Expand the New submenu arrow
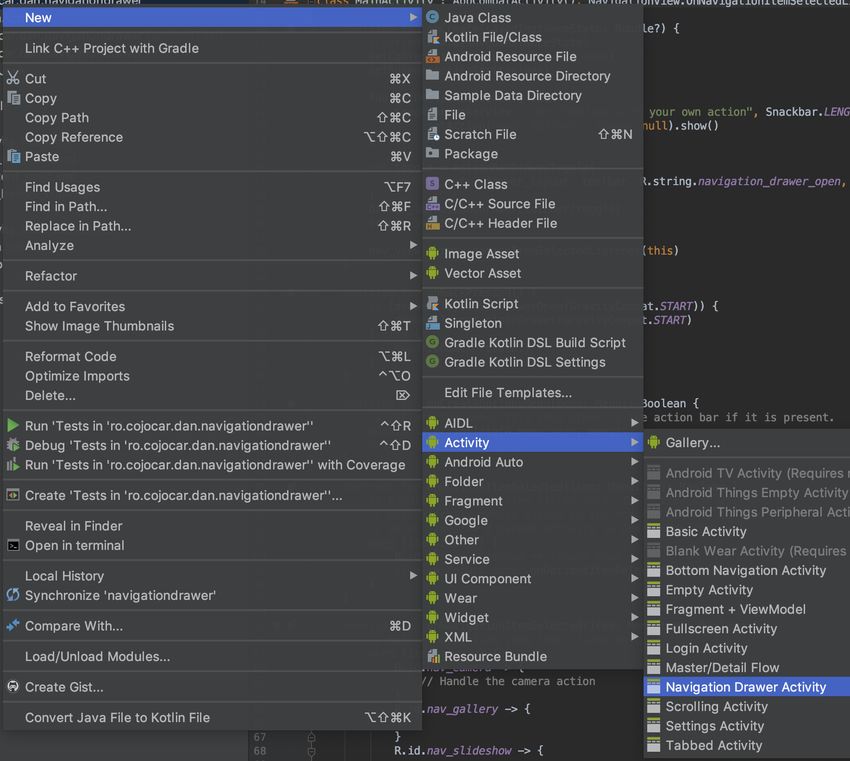Screen dimensions: 850x761 414,17
